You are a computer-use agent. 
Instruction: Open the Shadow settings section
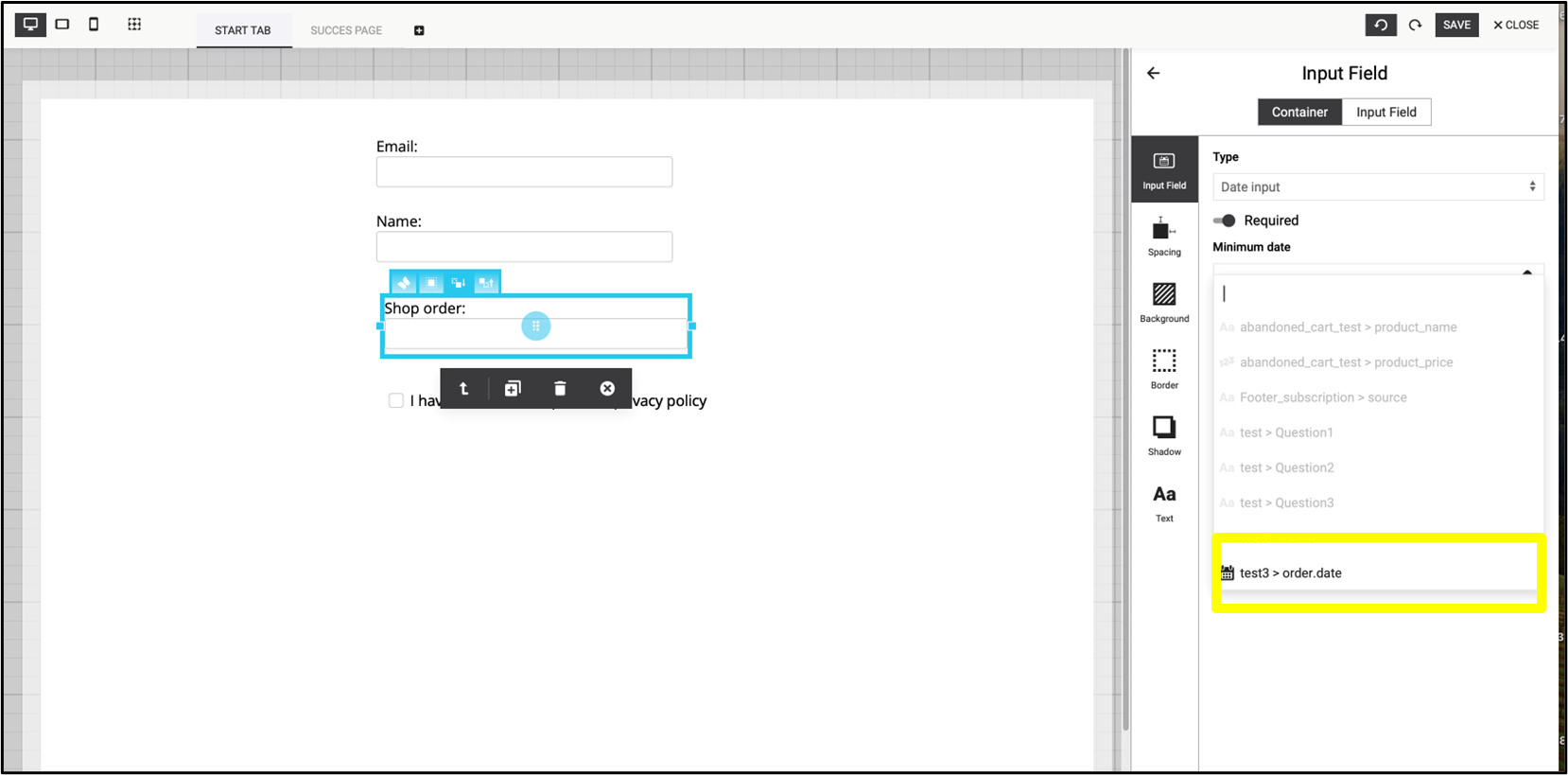(1164, 435)
